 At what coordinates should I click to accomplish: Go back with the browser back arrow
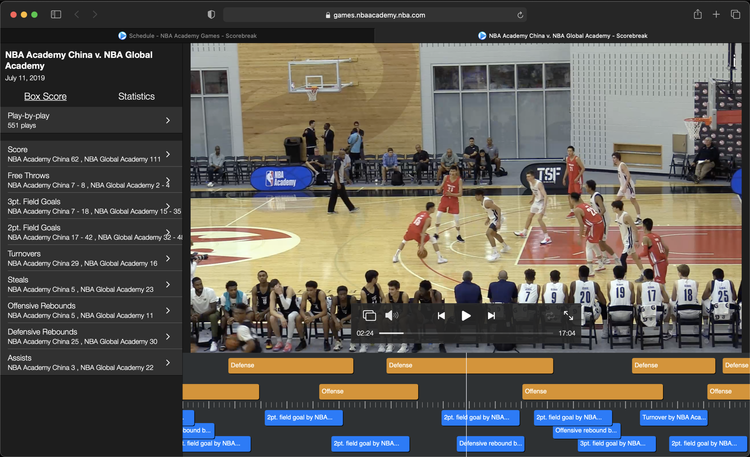click(77, 14)
